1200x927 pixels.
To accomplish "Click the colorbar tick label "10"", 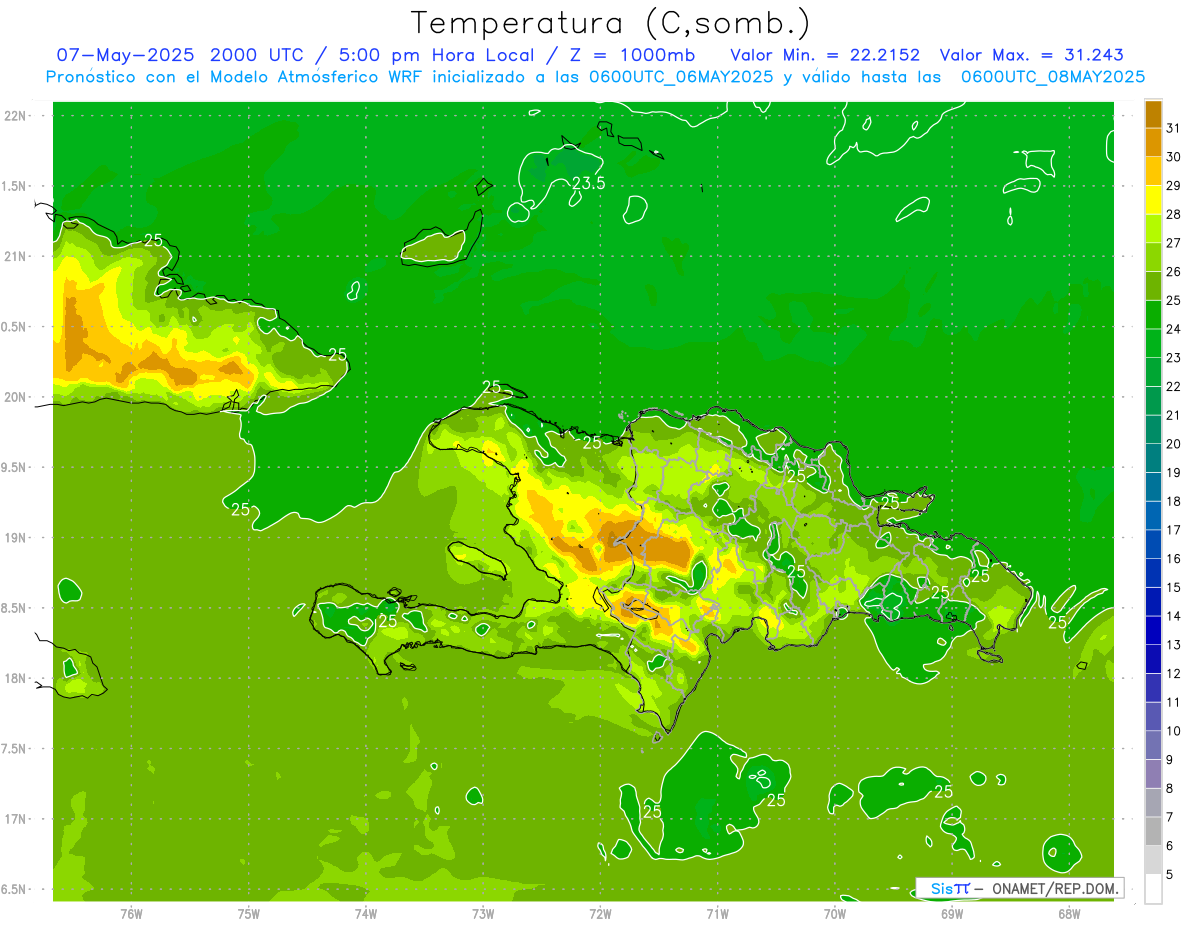I will pos(1174,731).
